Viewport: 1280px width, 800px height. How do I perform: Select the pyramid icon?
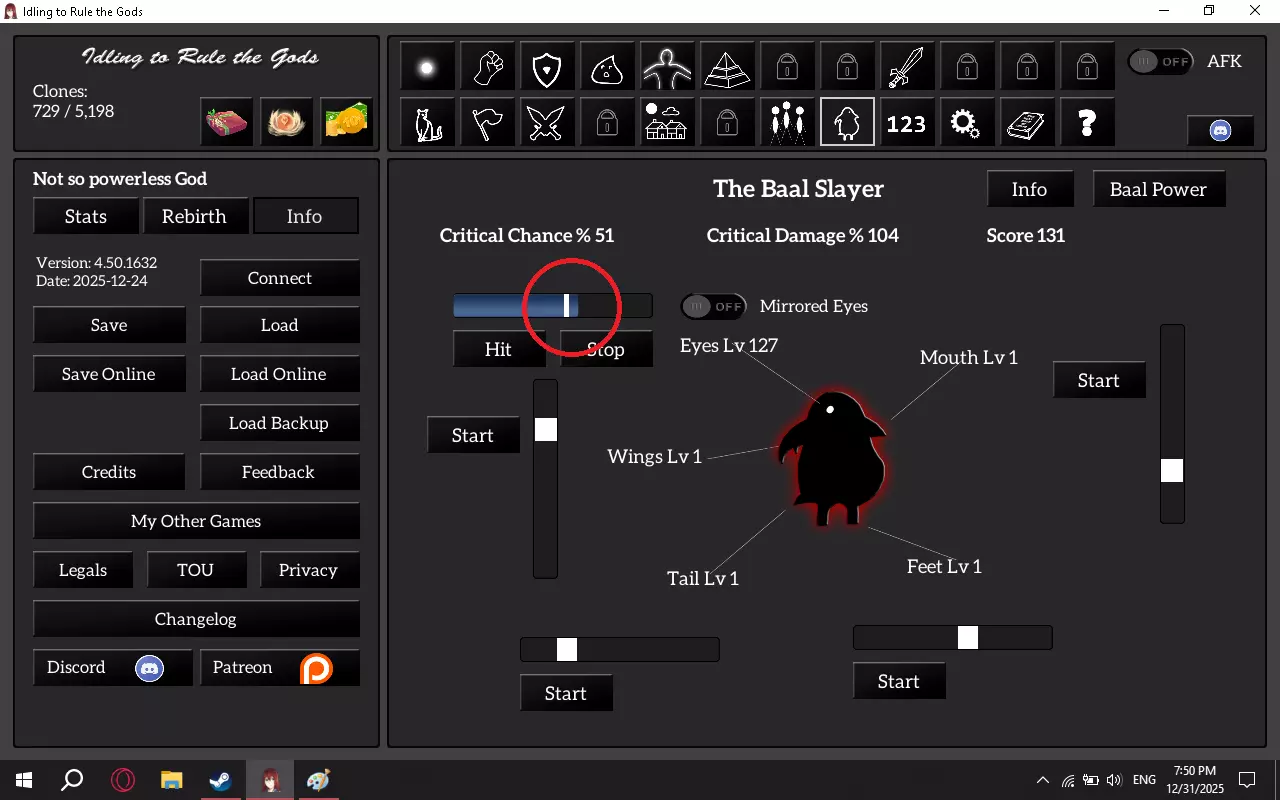click(x=727, y=68)
